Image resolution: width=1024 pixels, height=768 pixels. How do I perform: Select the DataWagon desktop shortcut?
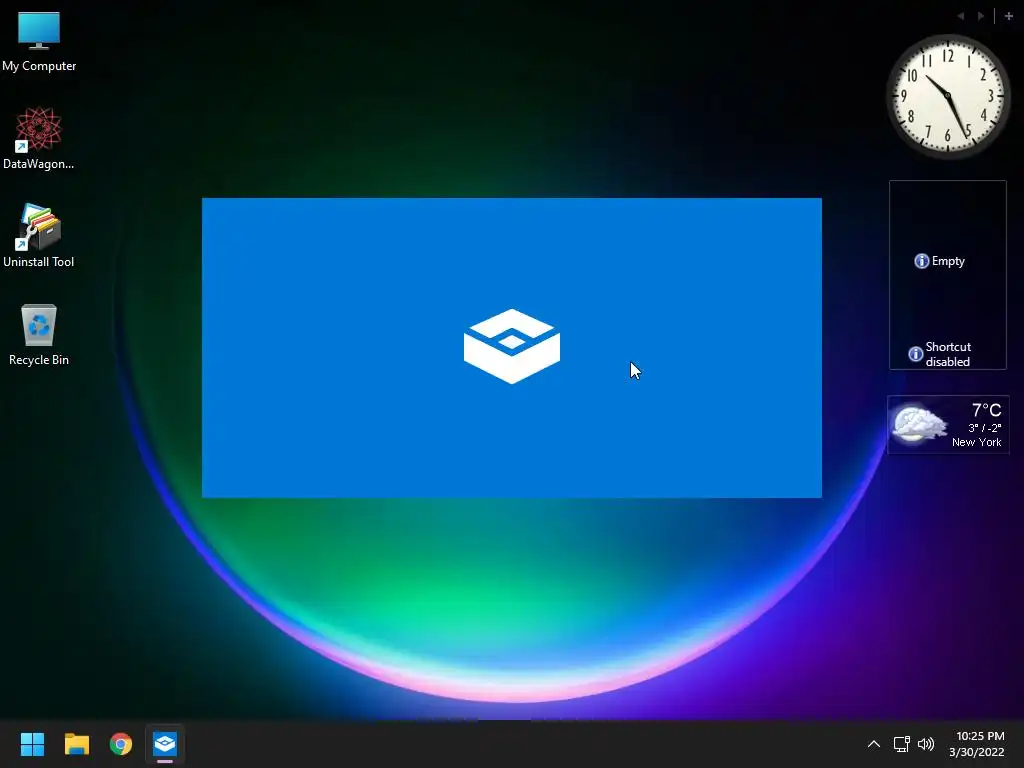(39, 138)
